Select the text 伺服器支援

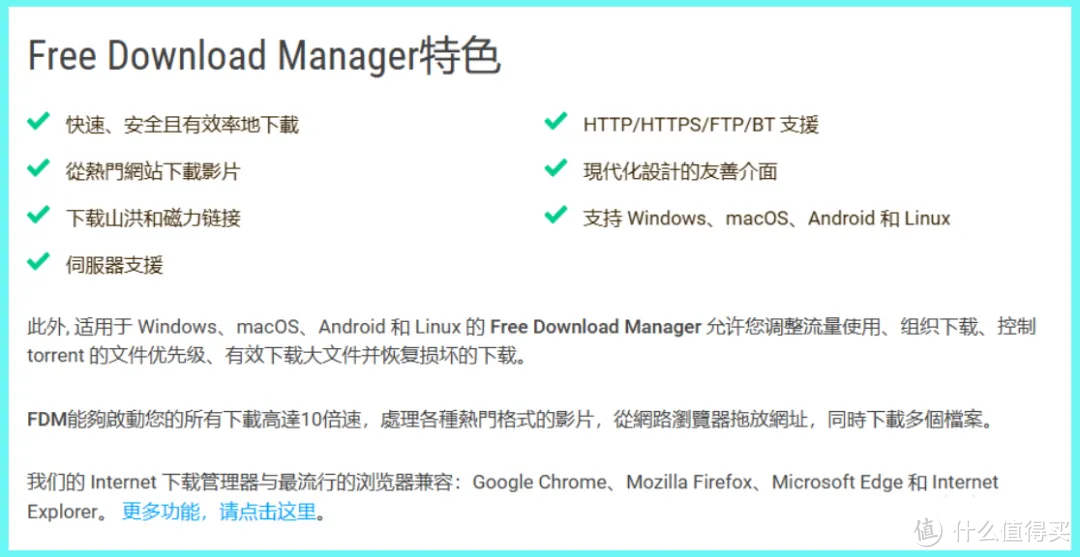(114, 265)
